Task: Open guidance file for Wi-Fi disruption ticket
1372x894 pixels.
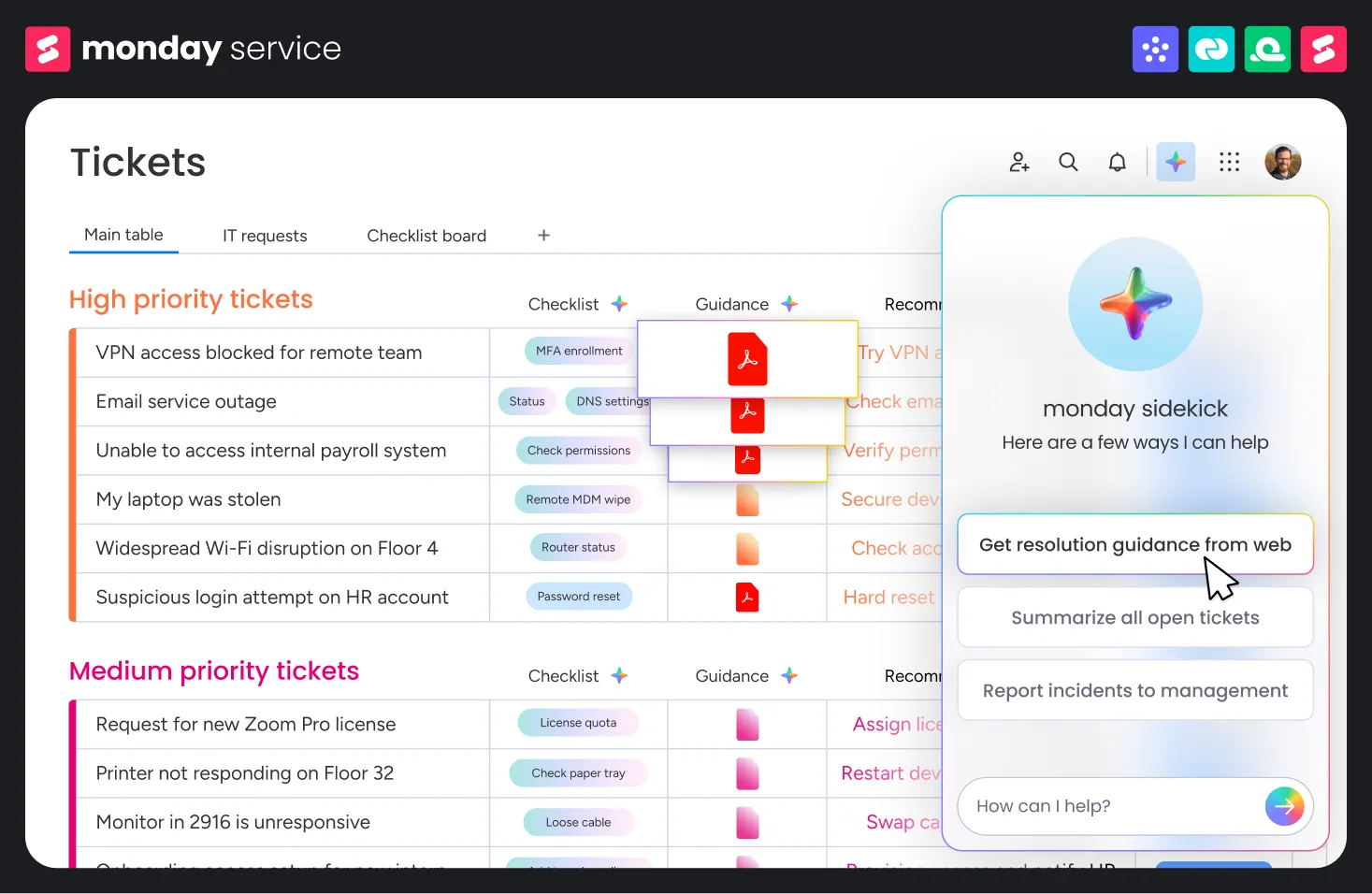Action: (x=747, y=548)
